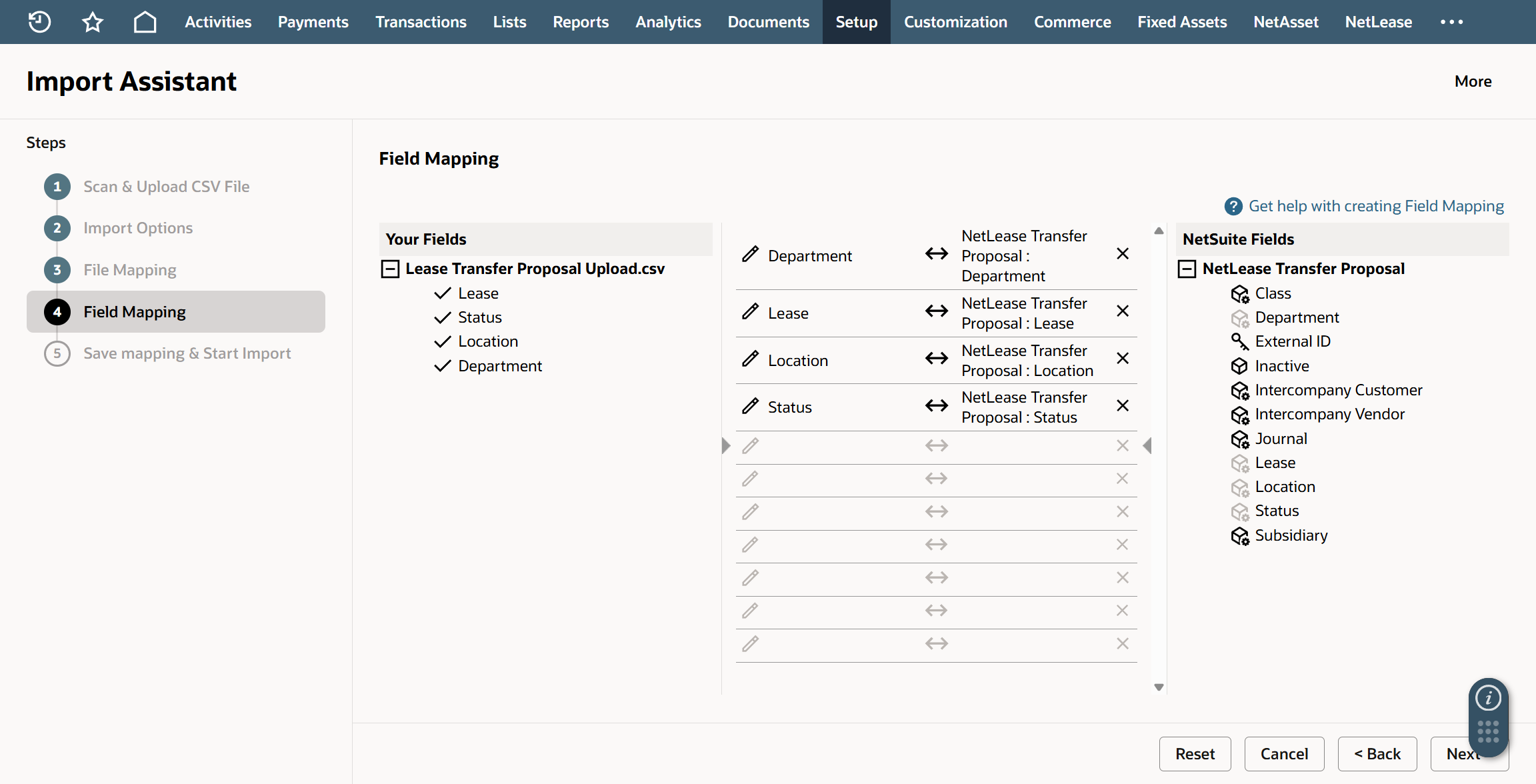The height and width of the screenshot is (784, 1536).
Task: Go to the Home icon
Action: coord(145,22)
